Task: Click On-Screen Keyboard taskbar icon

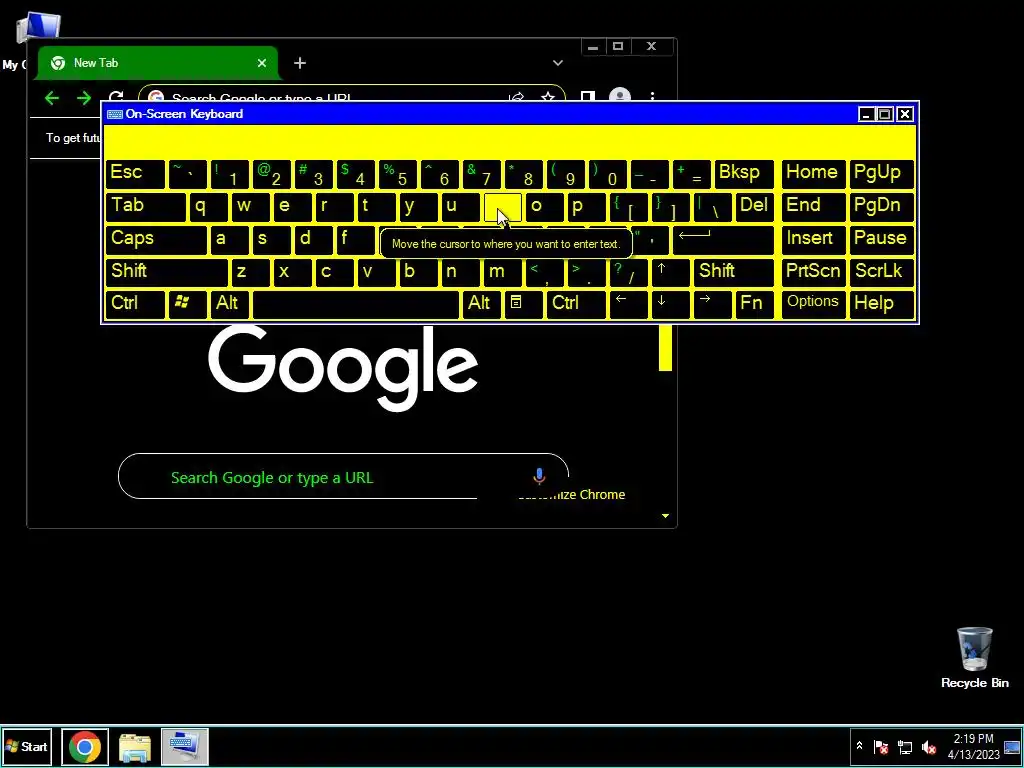Action: tap(185, 746)
